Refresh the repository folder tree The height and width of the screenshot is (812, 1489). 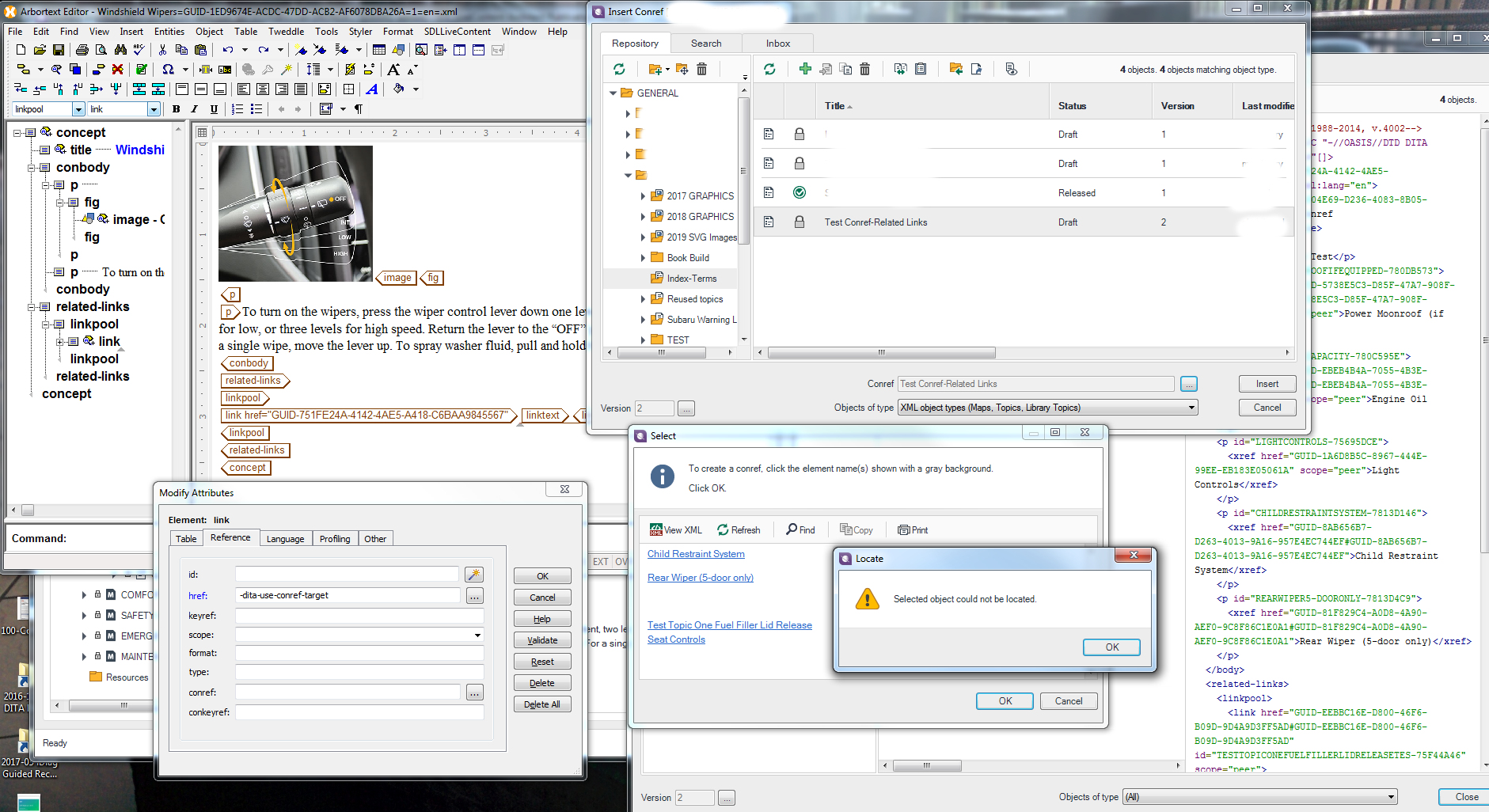[619, 70]
